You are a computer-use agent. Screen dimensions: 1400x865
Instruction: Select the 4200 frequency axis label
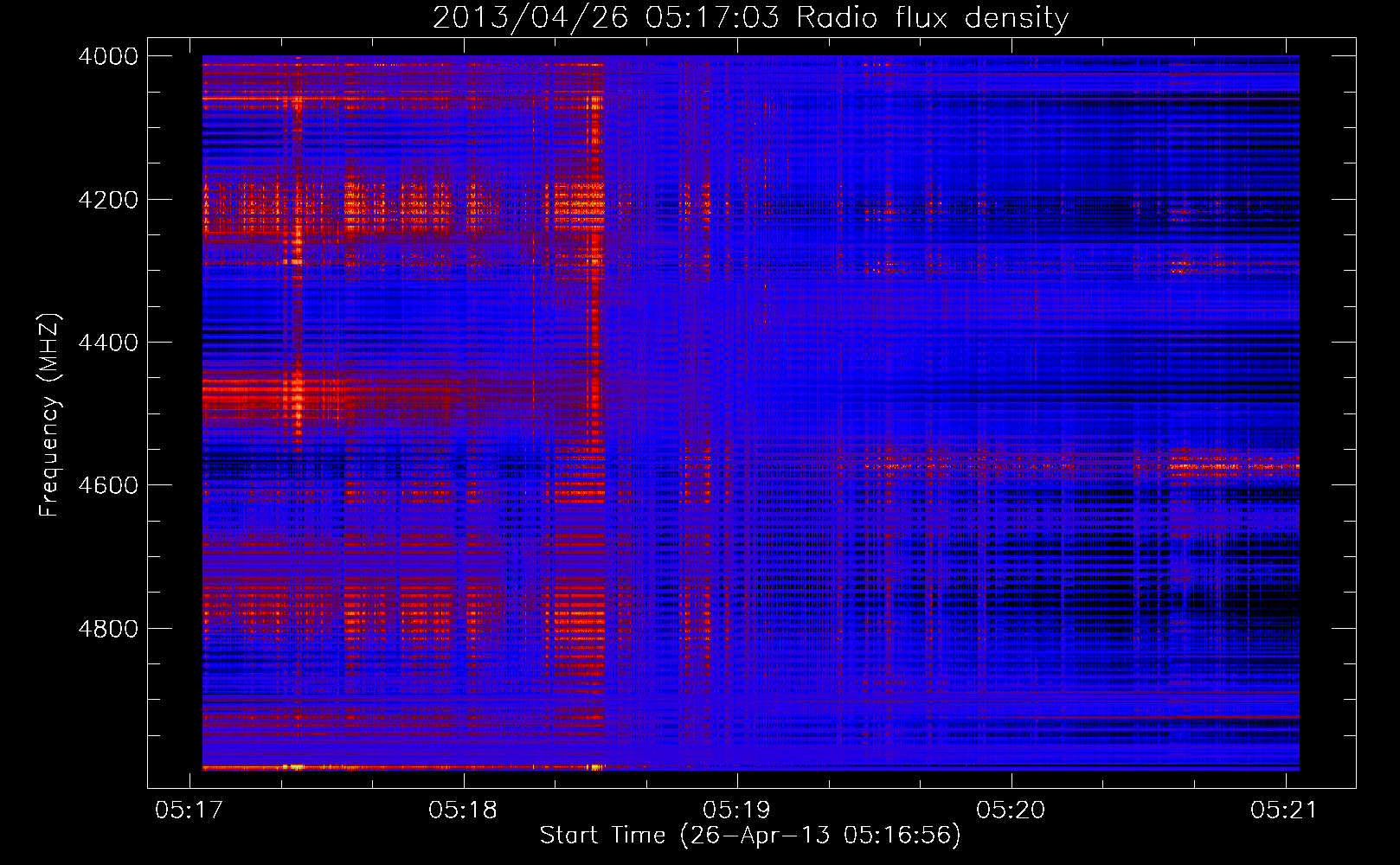108,200
